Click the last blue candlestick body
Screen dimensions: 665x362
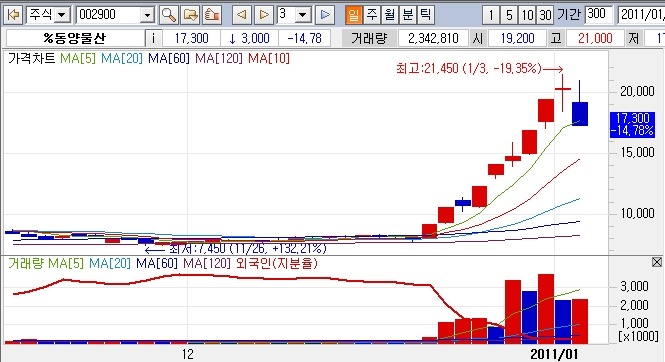point(580,114)
